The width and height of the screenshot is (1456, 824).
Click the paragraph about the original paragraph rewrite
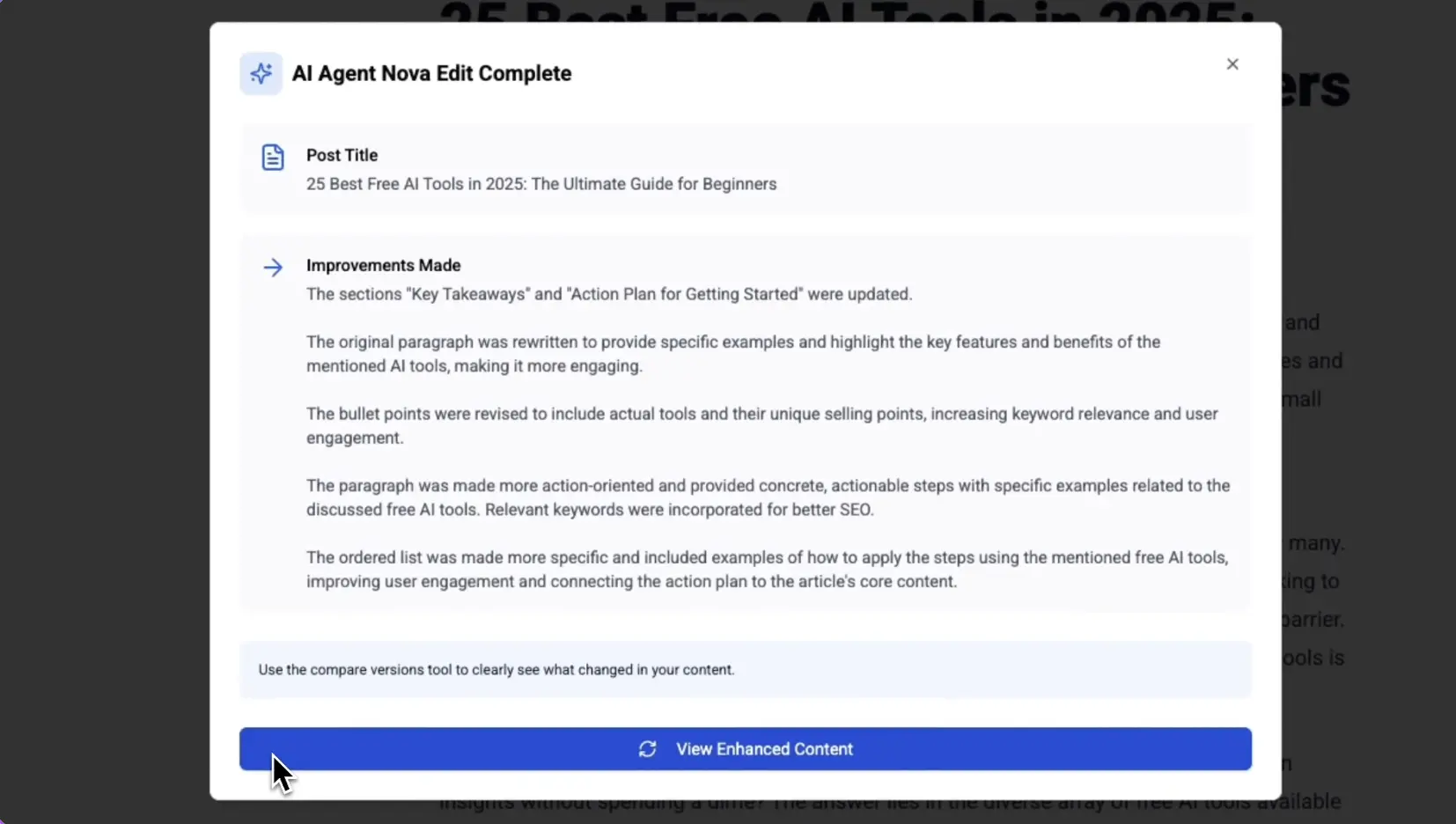coord(732,354)
